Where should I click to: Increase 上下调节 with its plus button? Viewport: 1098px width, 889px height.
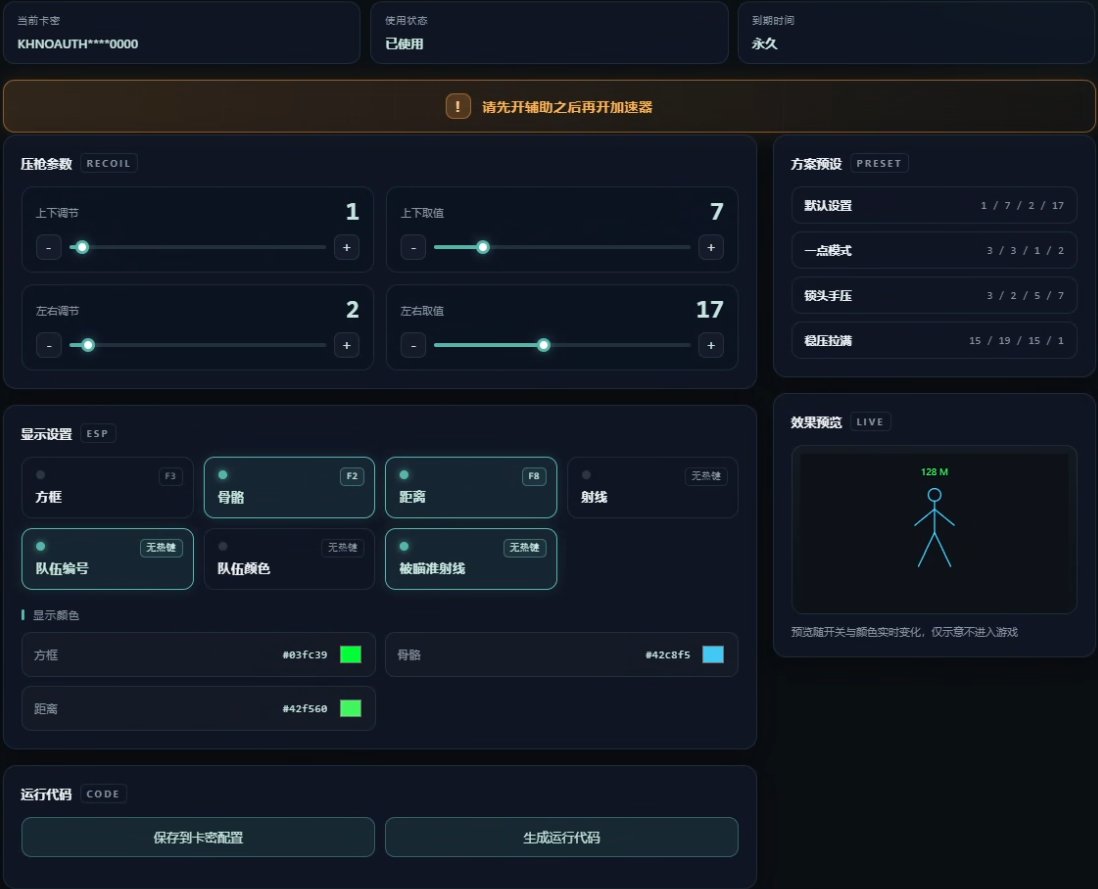pos(347,247)
